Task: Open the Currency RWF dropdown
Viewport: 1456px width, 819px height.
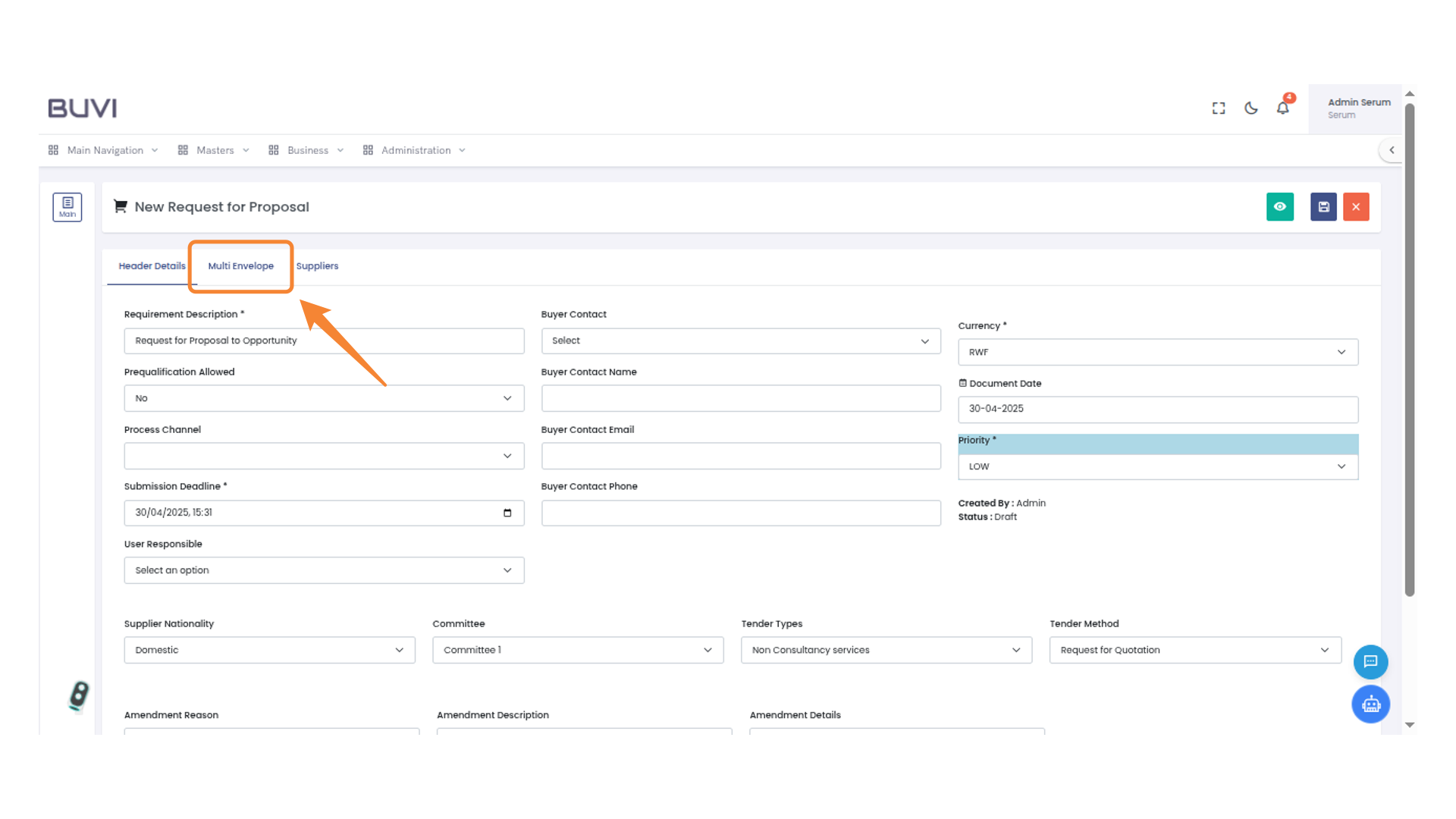Action: click(1157, 353)
